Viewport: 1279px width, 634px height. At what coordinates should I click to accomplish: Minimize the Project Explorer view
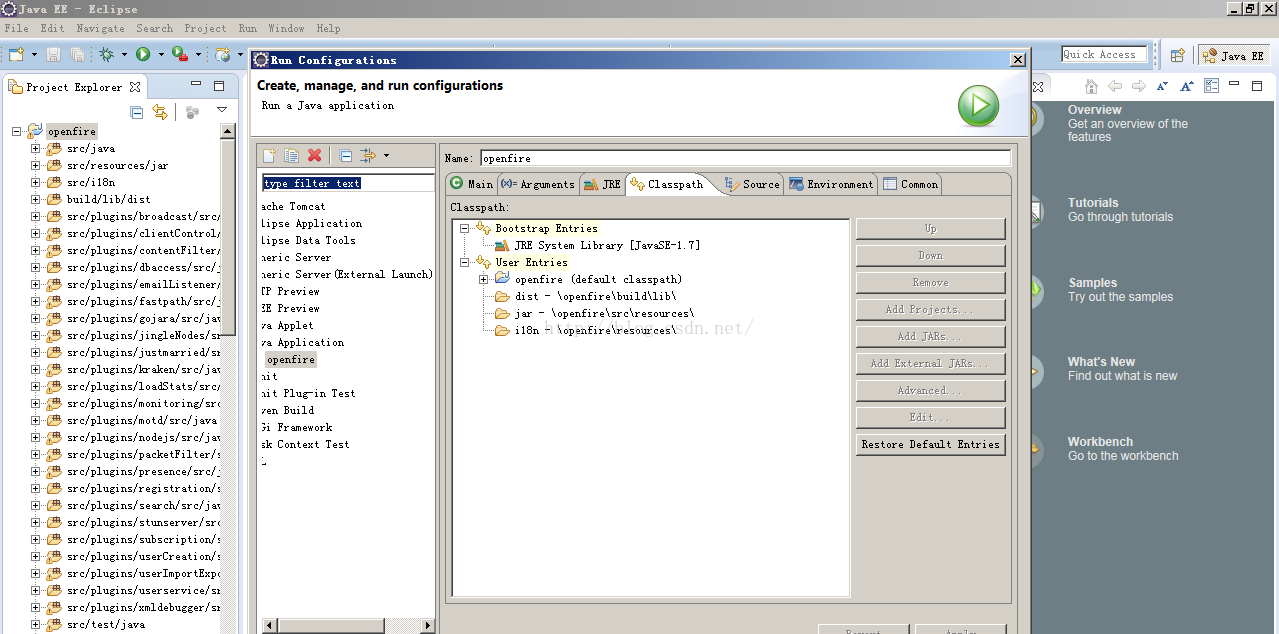pyautogui.click(x=196, y=86)
